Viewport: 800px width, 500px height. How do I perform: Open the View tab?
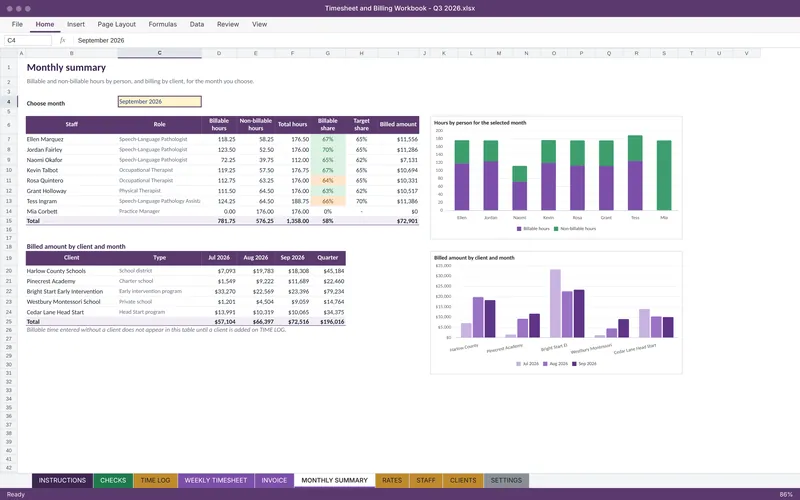click(x=259, y=24)
